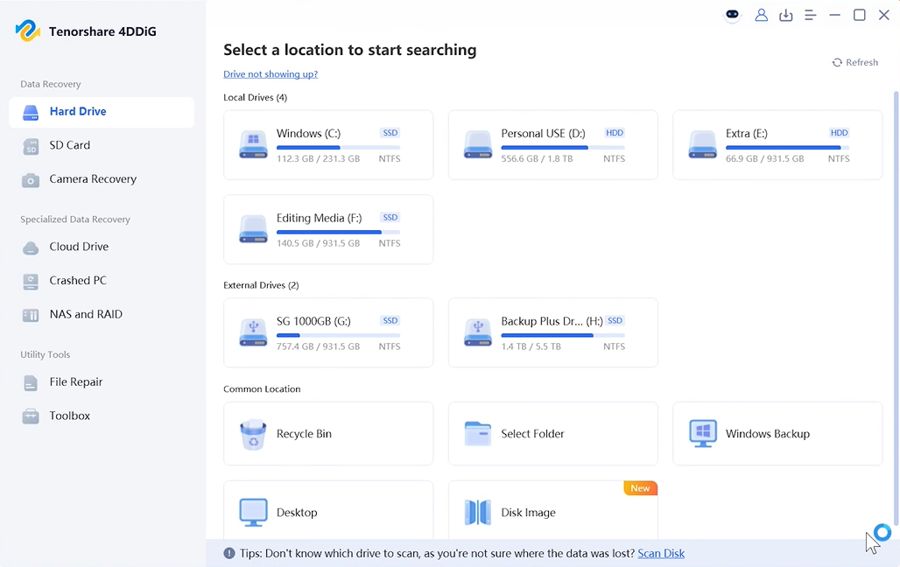Open Windows Backup location
Image resolution: width=900 pixels, height=567 pixels.
(x=777, y=434)
